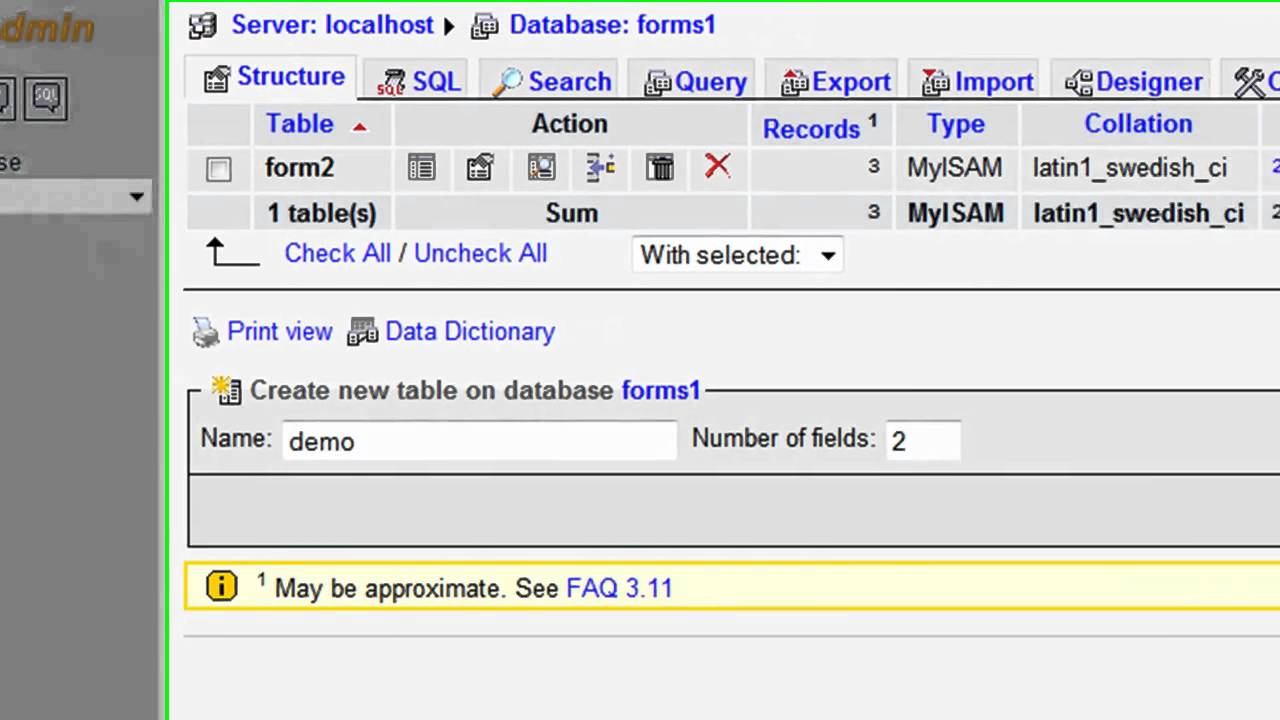
Task: Click the Insert icon for form2
Action: pyautogui.click(x=600, y=167)
